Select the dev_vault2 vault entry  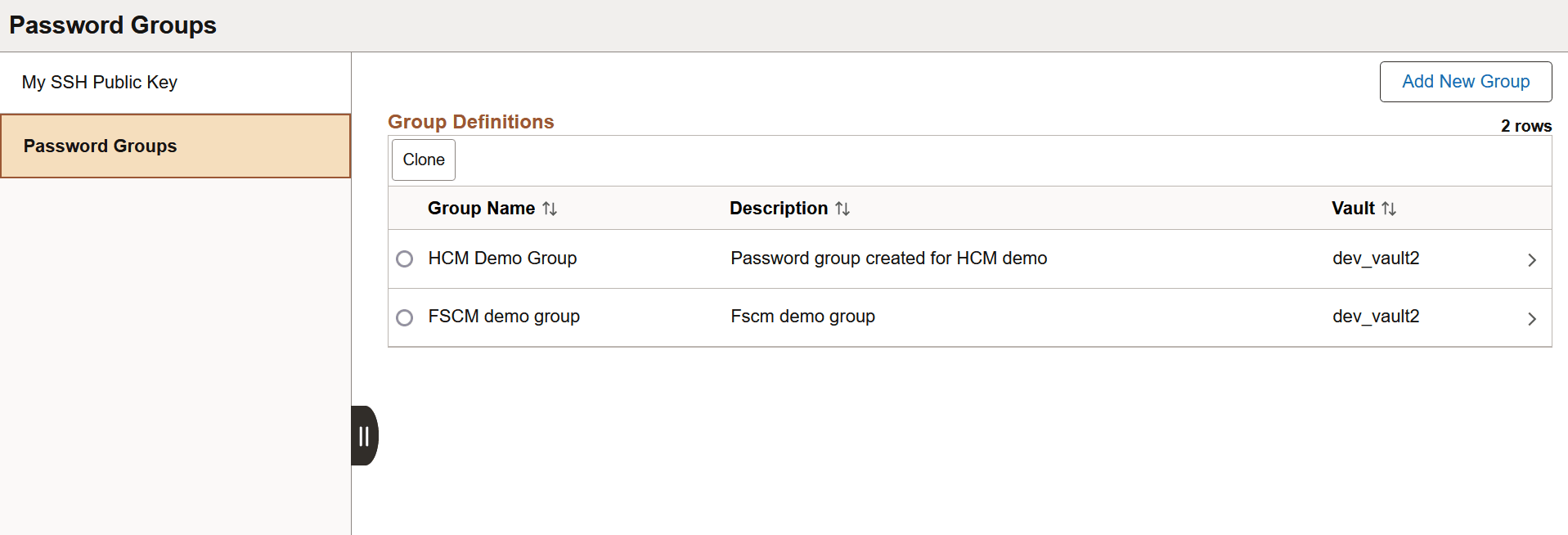[x=1377, y=259]
